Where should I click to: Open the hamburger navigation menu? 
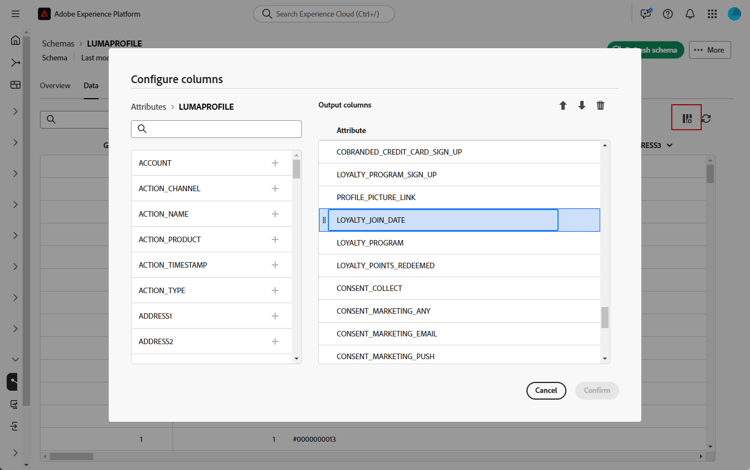[x=15, y=14]
